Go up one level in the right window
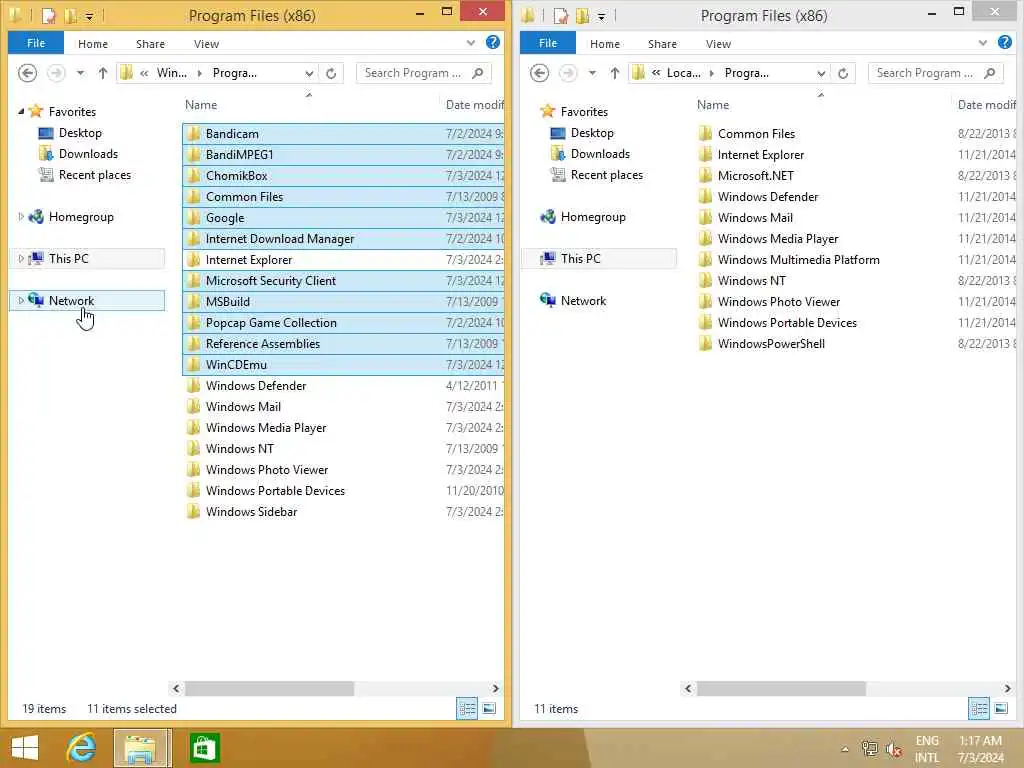The width and height of the screenshot is (1024, 768). [x=615, y=73]
